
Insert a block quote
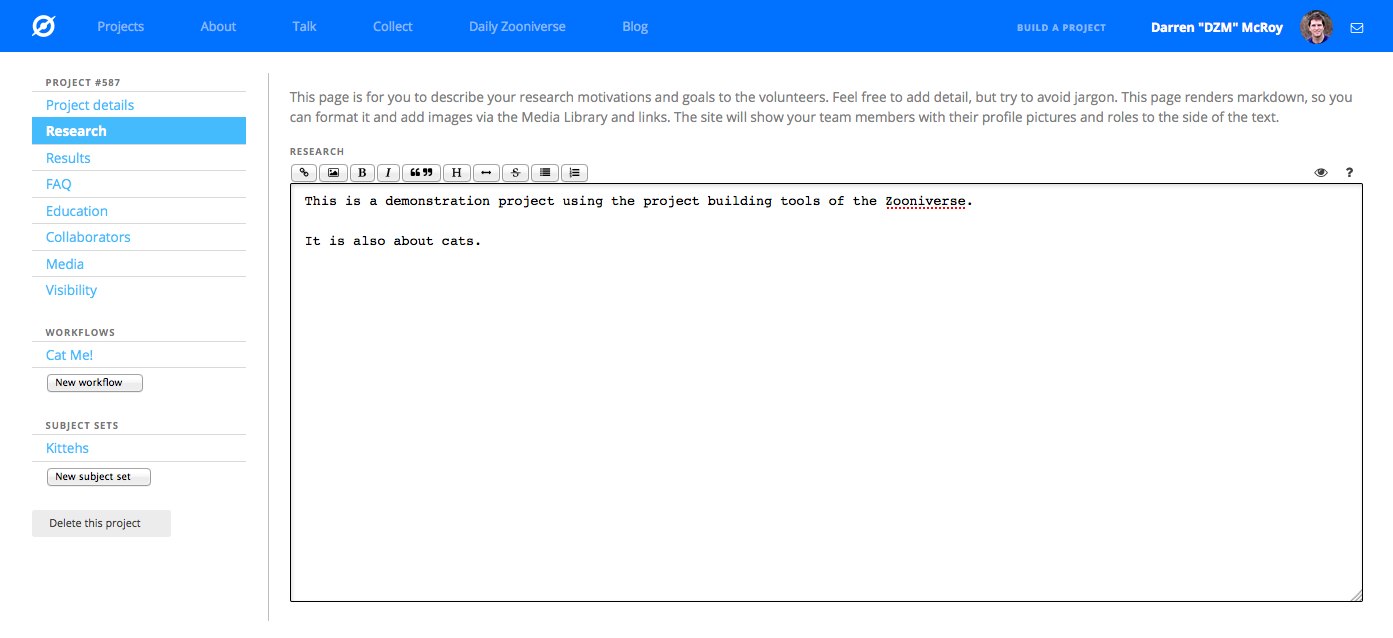tap(421, 173)
